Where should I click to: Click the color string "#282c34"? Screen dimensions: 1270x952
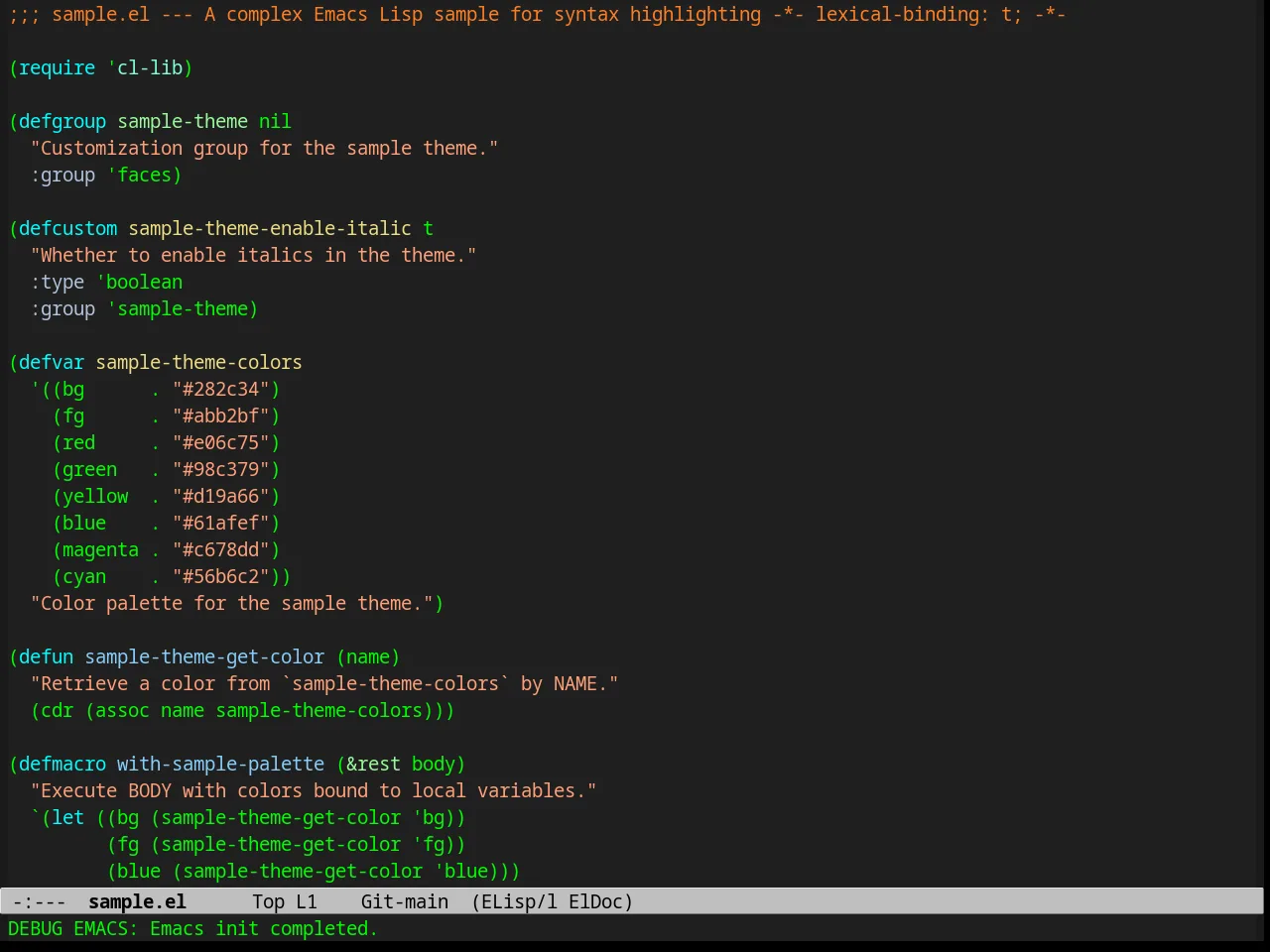tap(221, 389)
